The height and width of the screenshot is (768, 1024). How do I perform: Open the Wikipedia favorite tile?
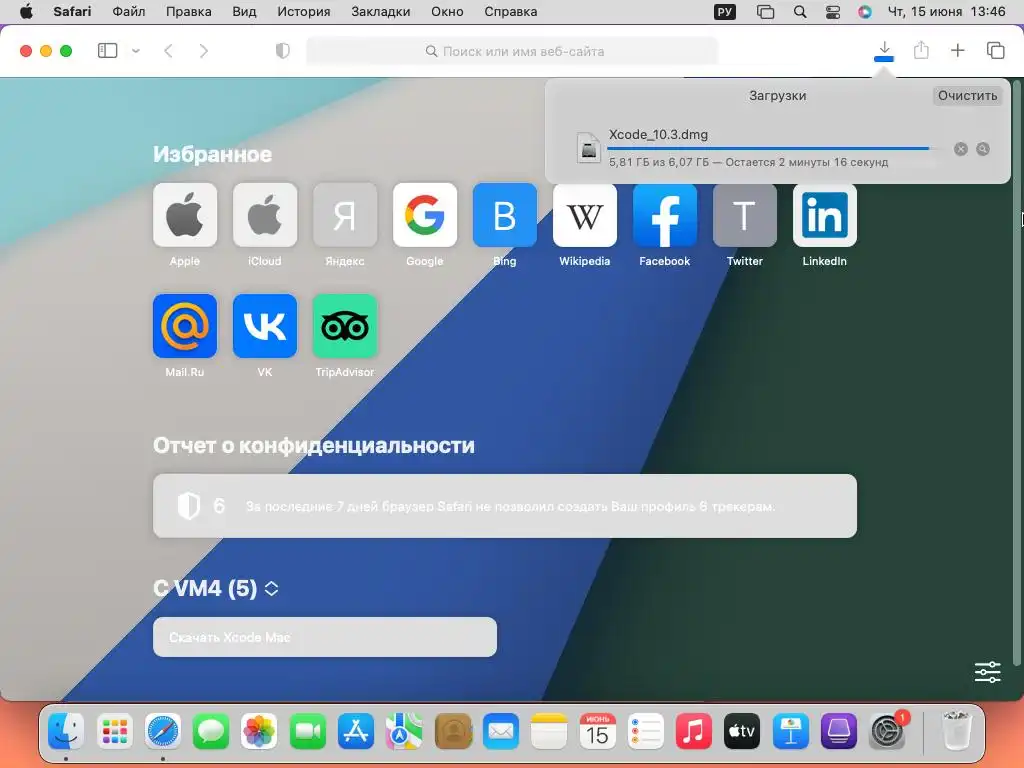584,215
